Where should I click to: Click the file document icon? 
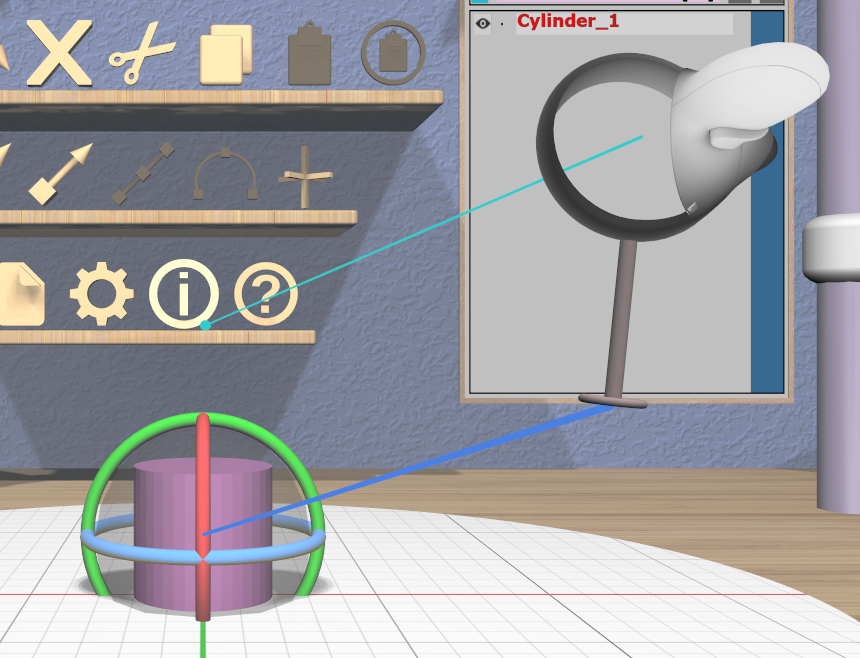pyautogui.click(x=22, y=295)
